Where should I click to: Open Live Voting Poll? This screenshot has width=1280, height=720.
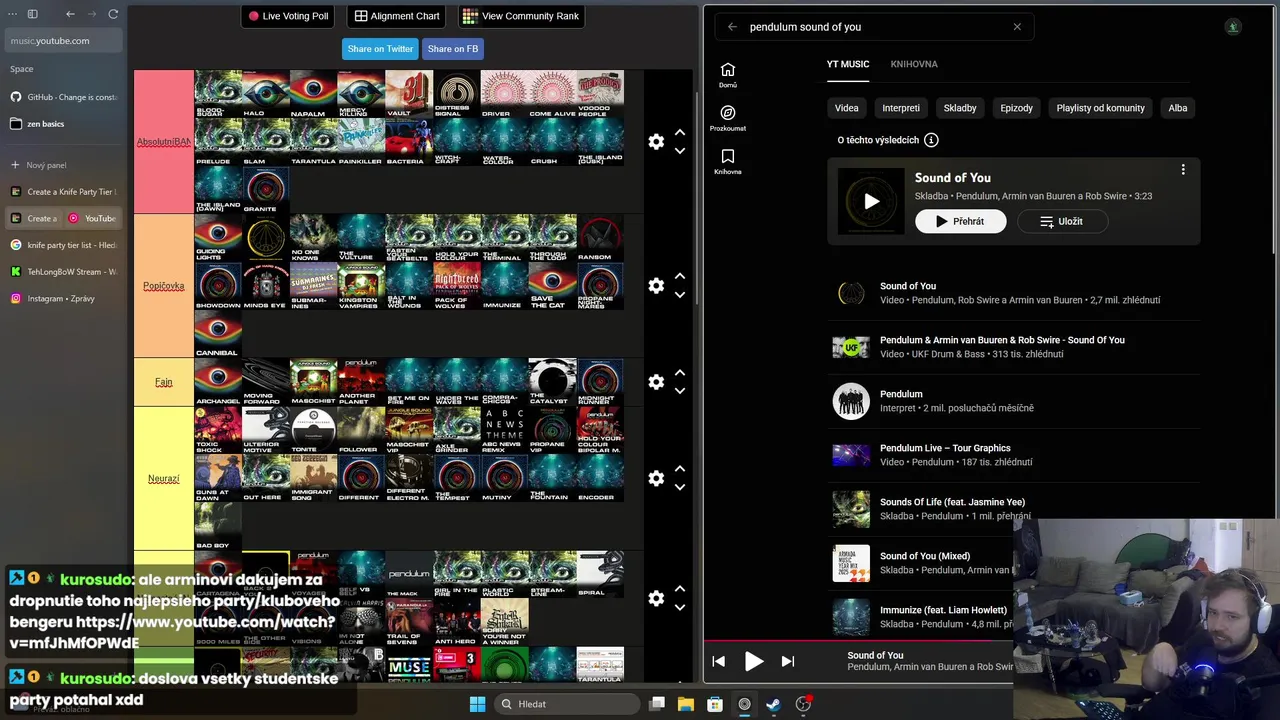coord(289,16)
